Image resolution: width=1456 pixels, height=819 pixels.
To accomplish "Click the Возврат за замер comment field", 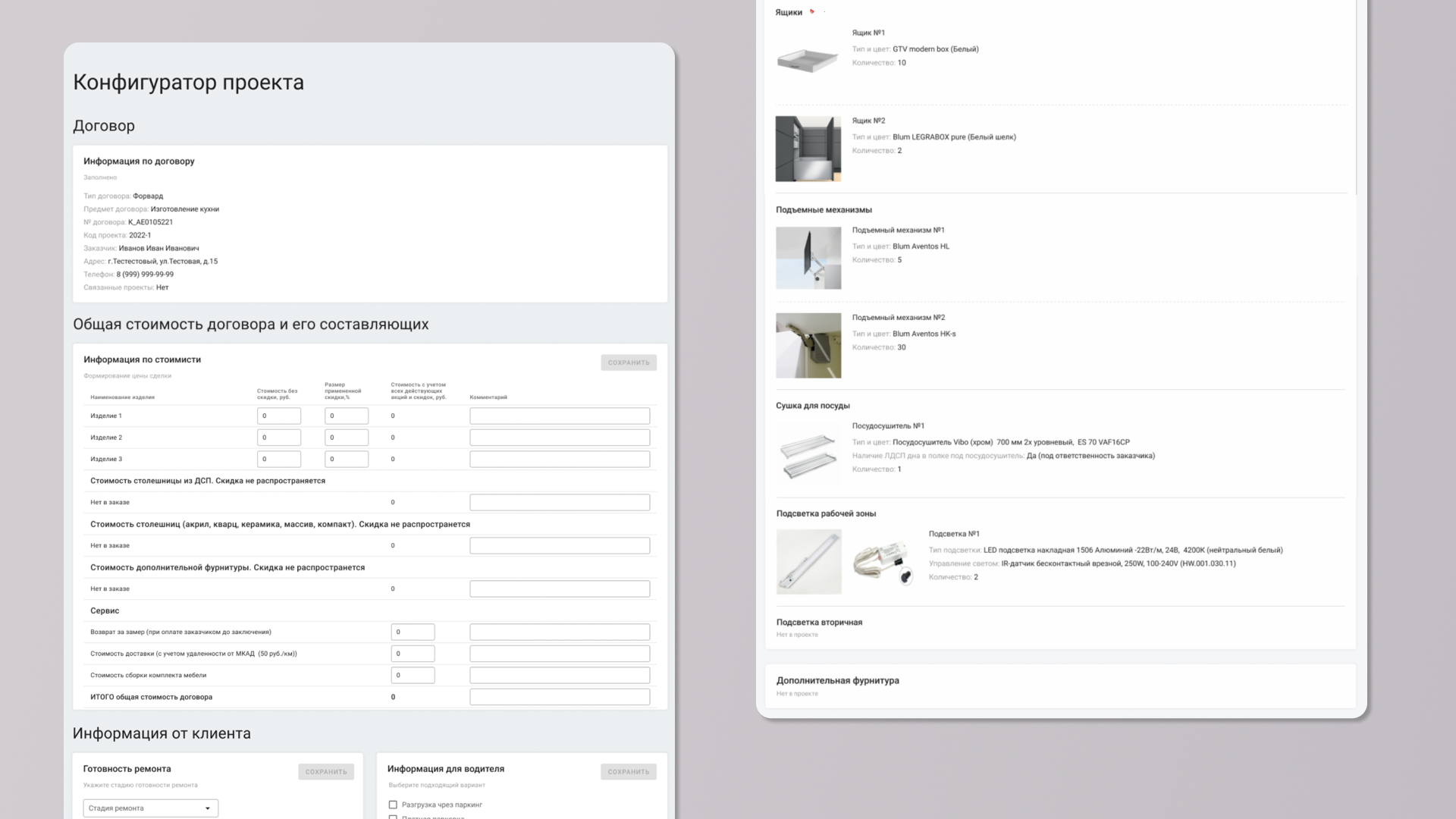I will (560, 632).
